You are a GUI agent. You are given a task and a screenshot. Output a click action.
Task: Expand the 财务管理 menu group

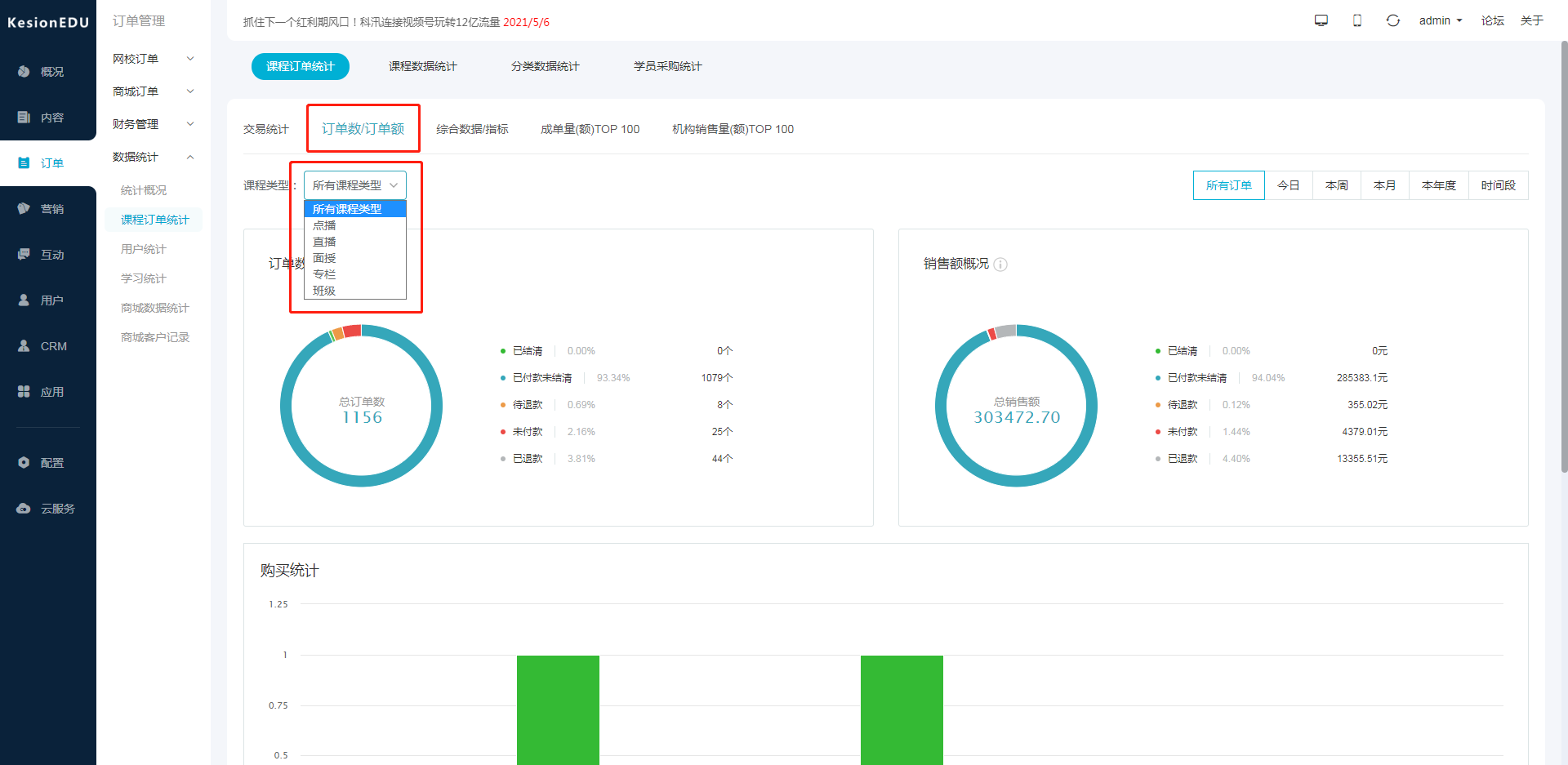[154, 124]
